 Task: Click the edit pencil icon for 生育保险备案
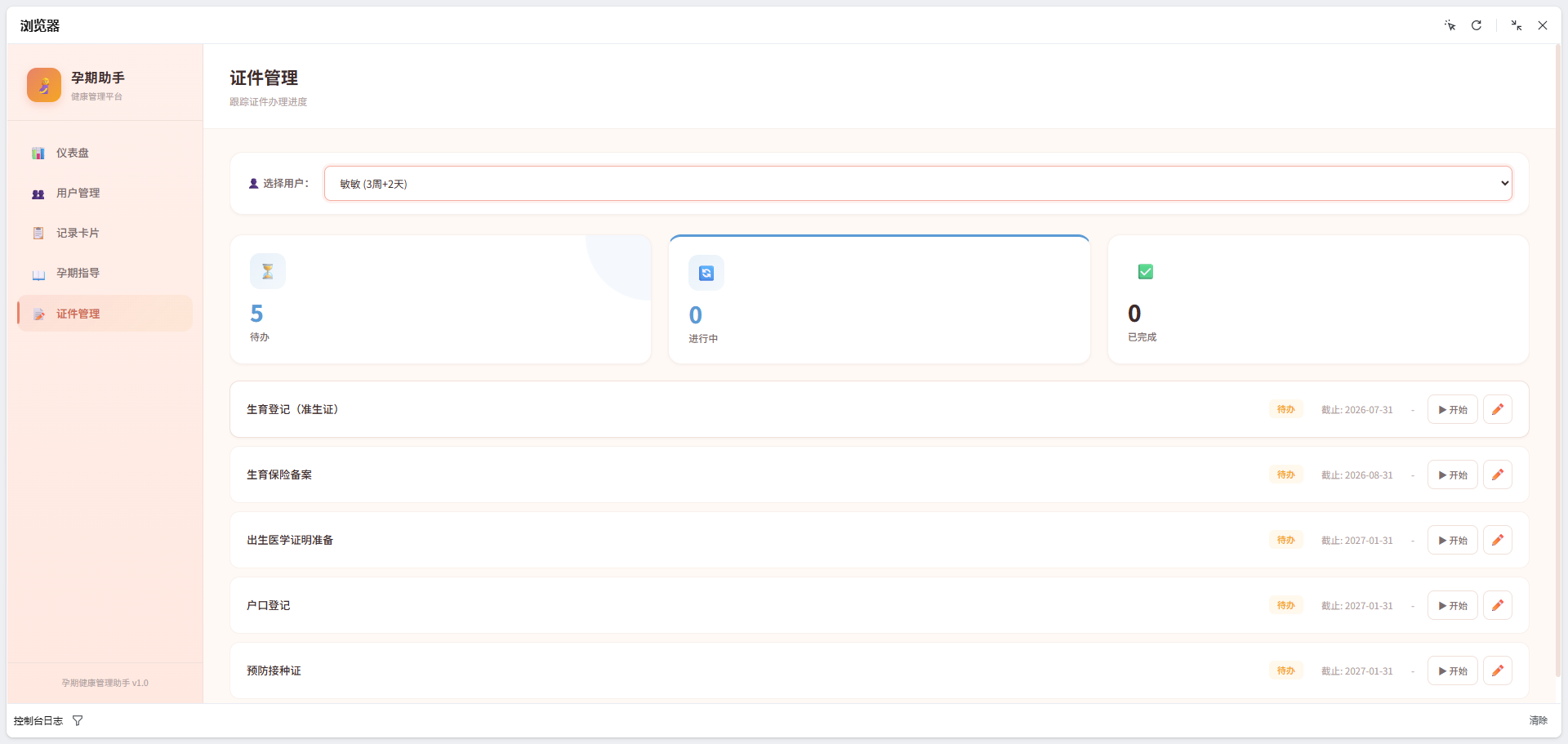tap(1497, 474)
